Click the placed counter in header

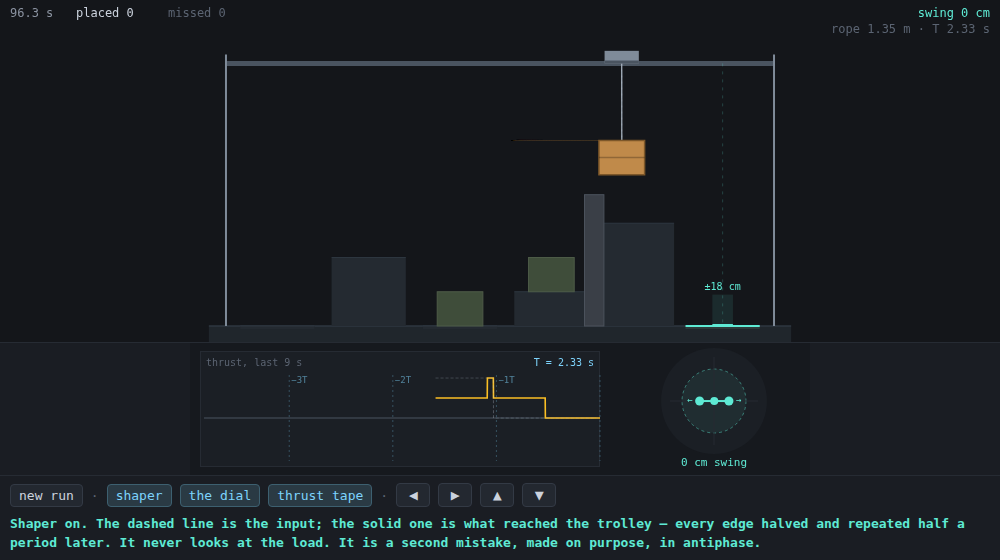pos(105,13)
